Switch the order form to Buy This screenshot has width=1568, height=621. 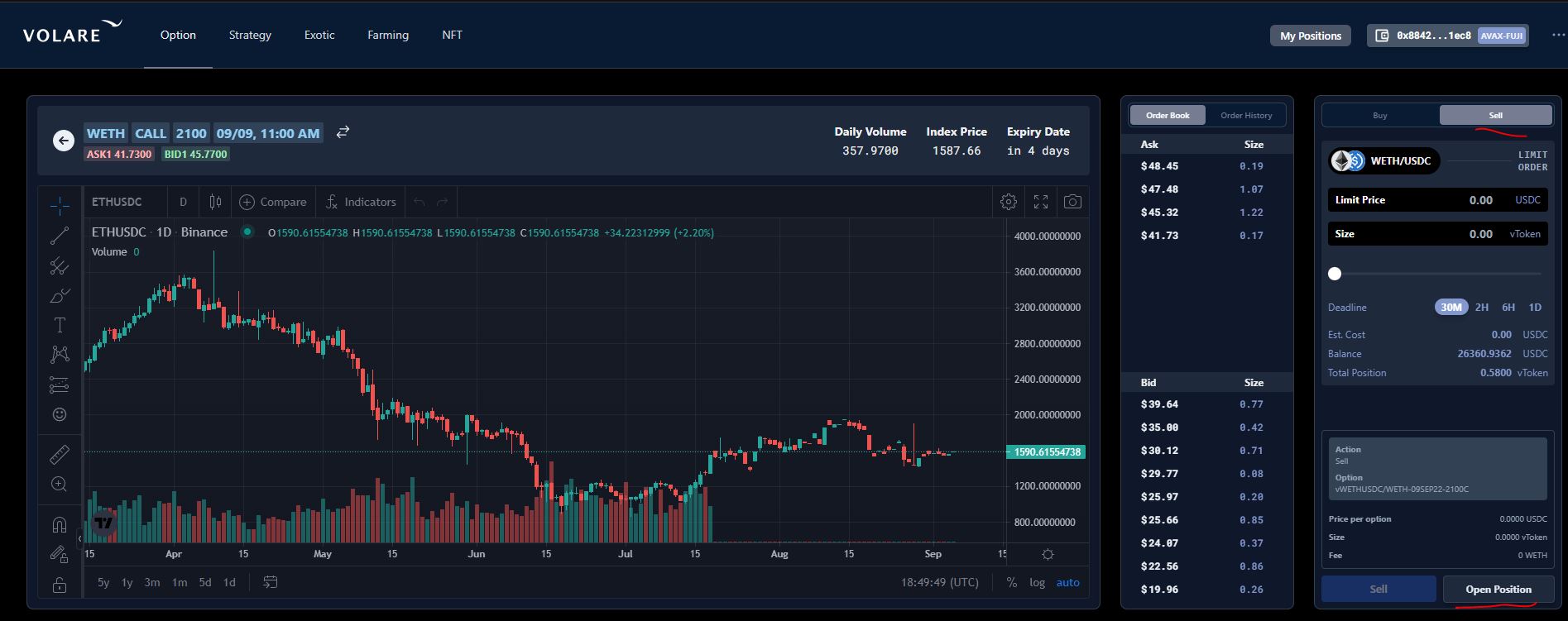coord(1380,115)
